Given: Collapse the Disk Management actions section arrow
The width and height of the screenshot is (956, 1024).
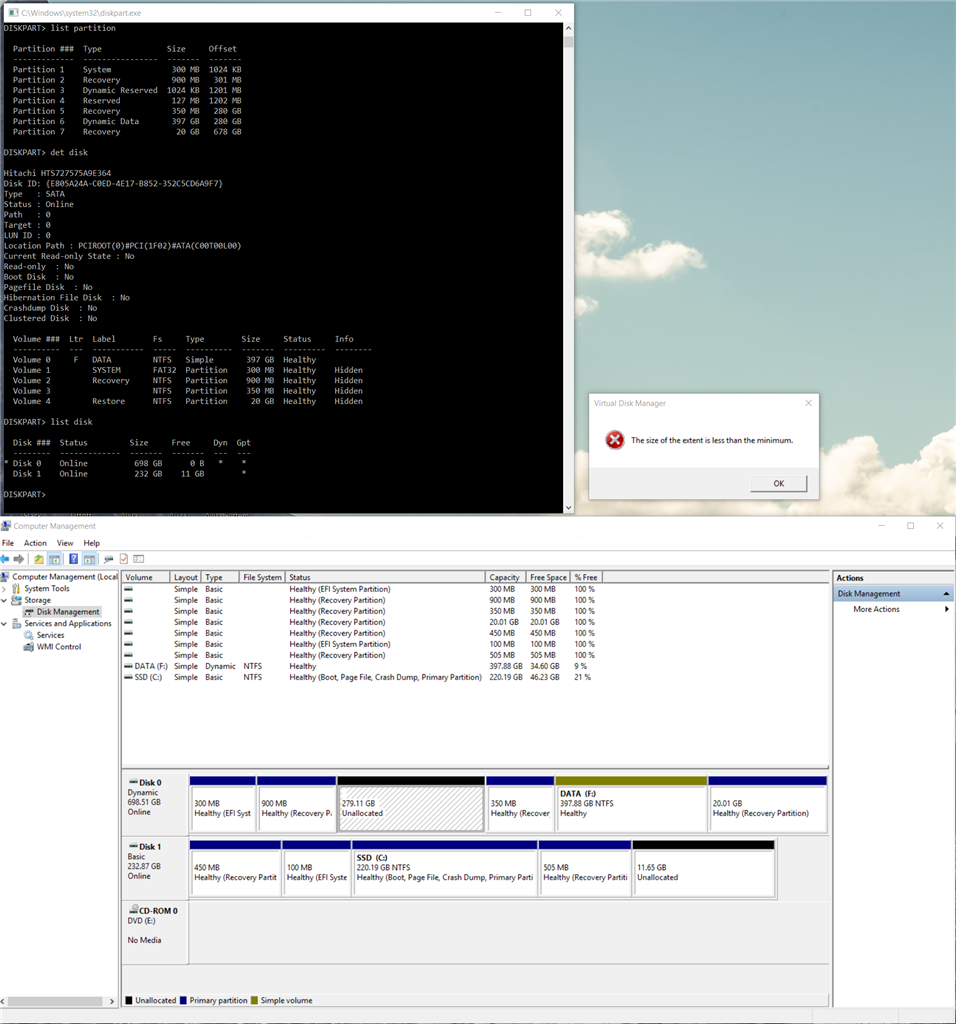Looking at the screenshot, I should (x=946, y=594).
